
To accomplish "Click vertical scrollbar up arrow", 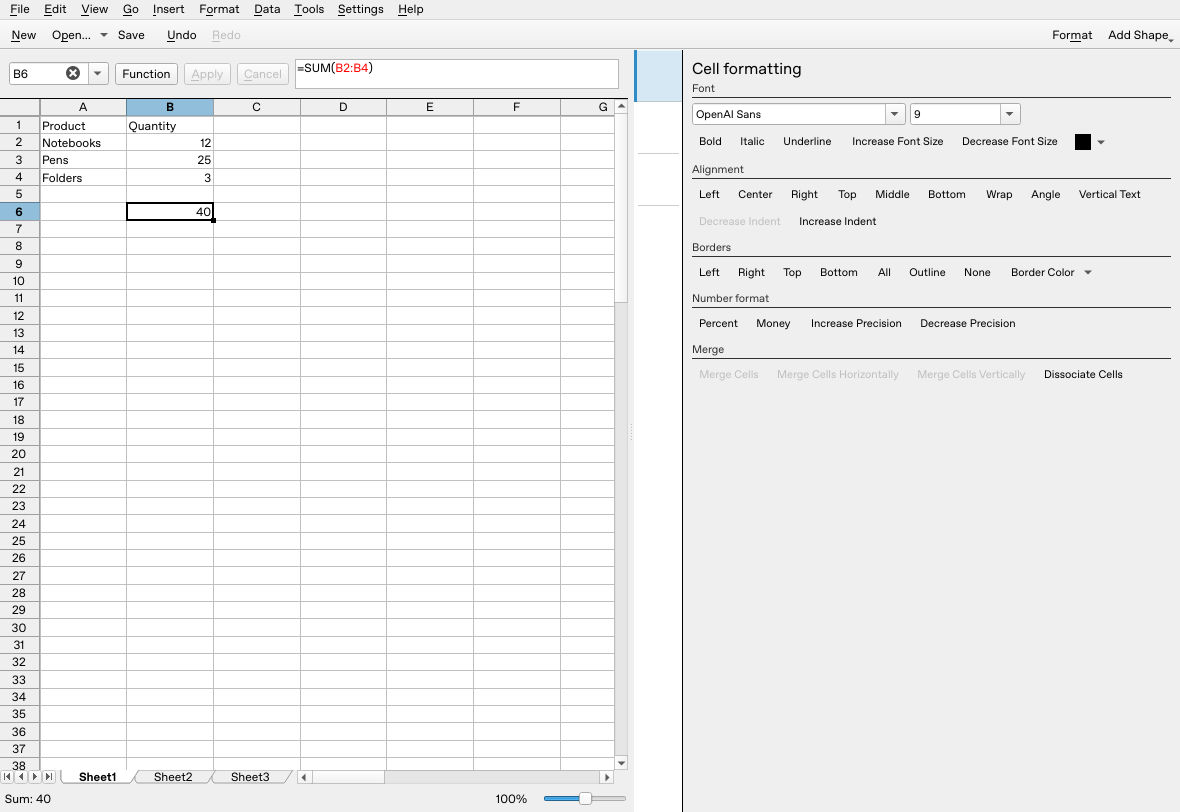I will click(x=622, y=106).
